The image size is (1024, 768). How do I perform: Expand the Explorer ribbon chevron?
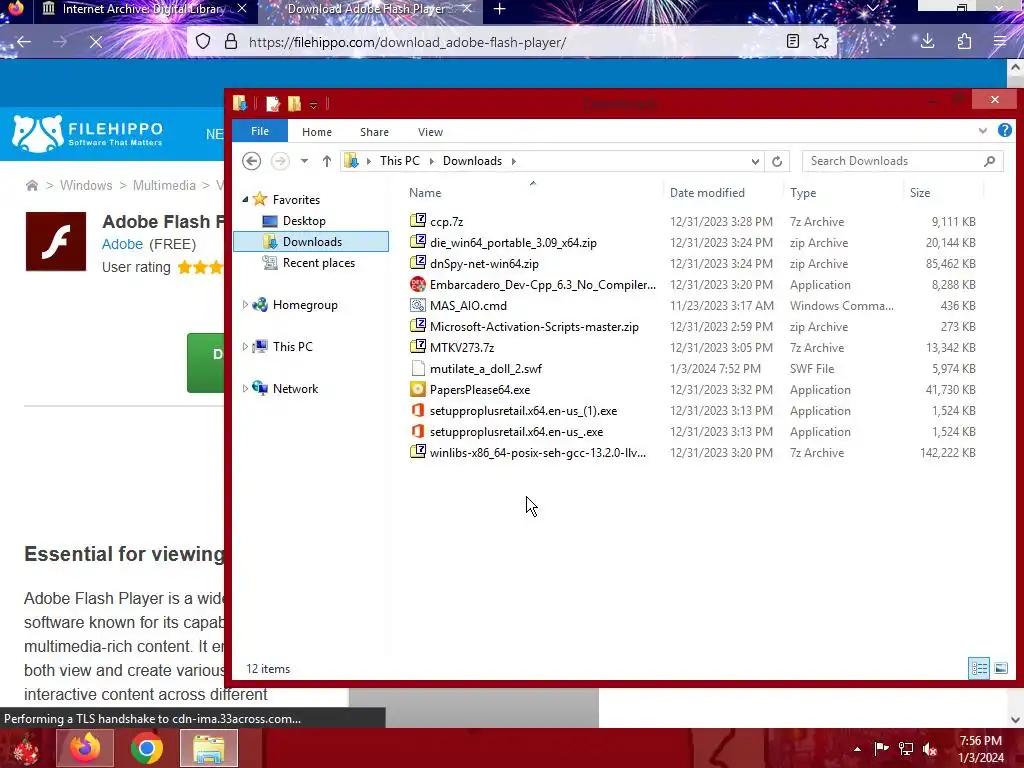pyautogui.click(x=983, y=131)
